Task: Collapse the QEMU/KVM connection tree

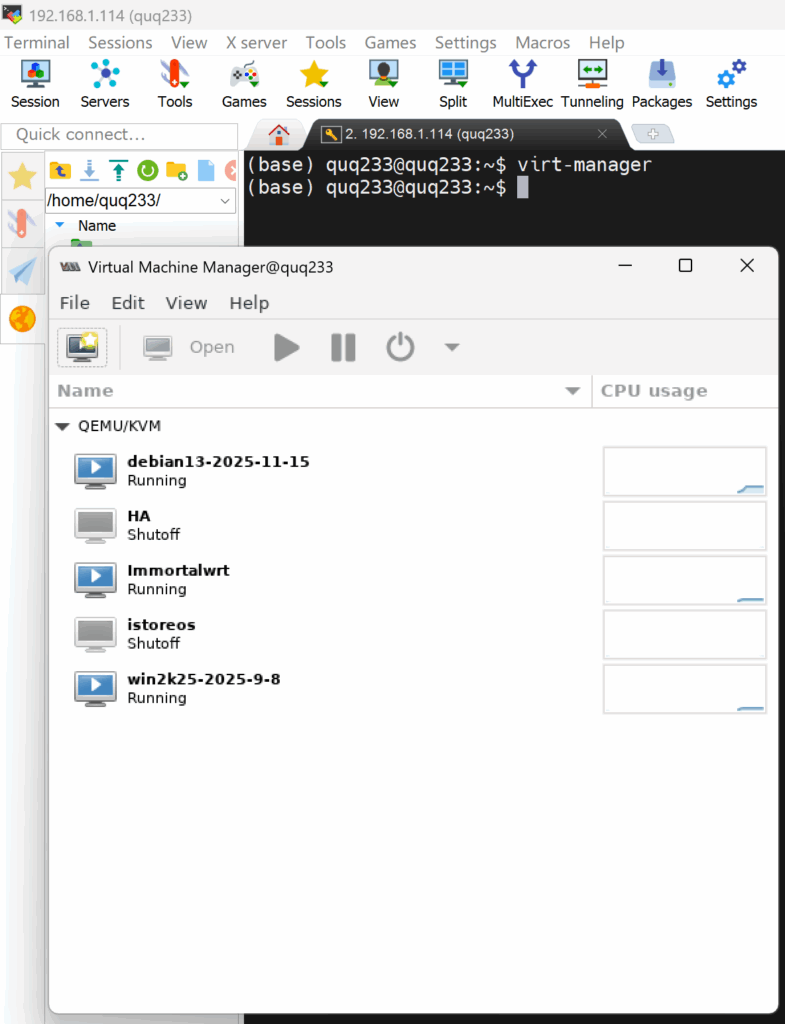Action: pos(63,426)
